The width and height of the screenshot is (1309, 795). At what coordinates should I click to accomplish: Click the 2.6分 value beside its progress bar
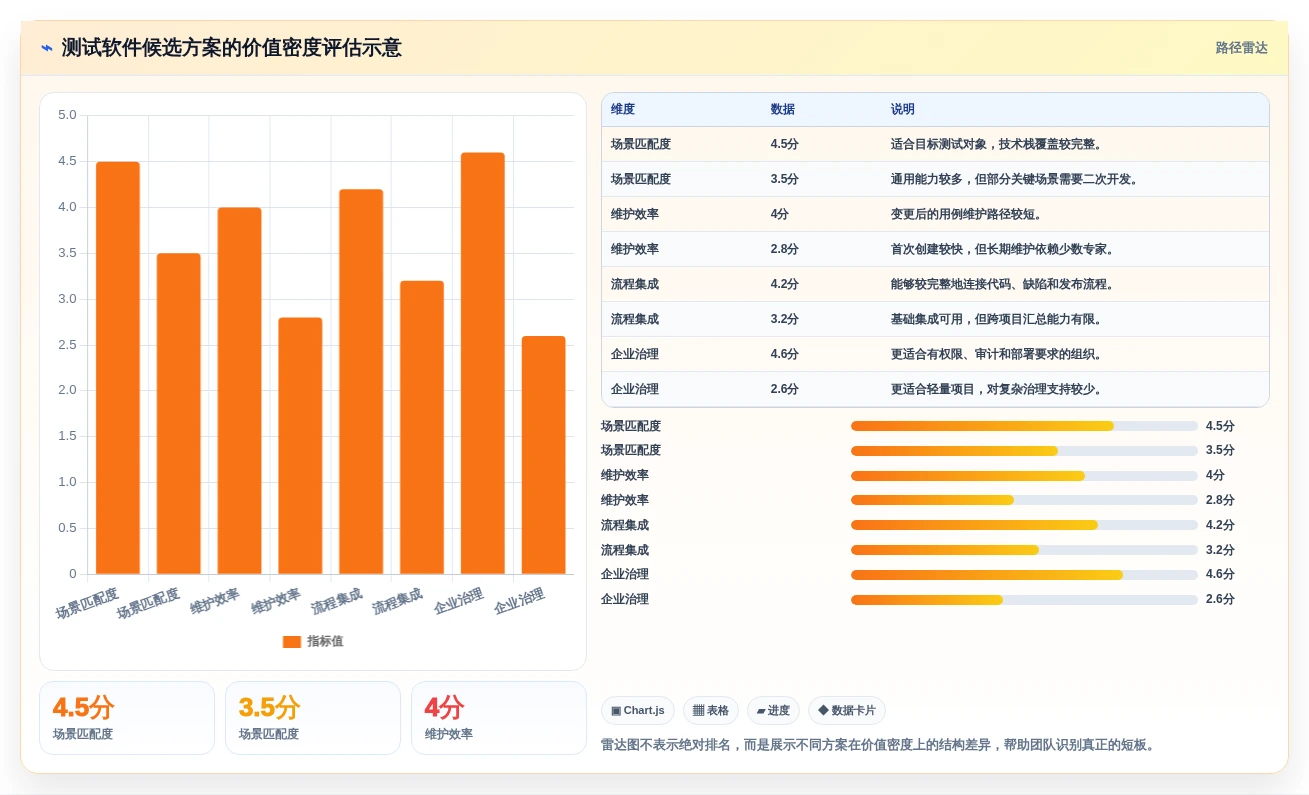(x=1220, y=599)
